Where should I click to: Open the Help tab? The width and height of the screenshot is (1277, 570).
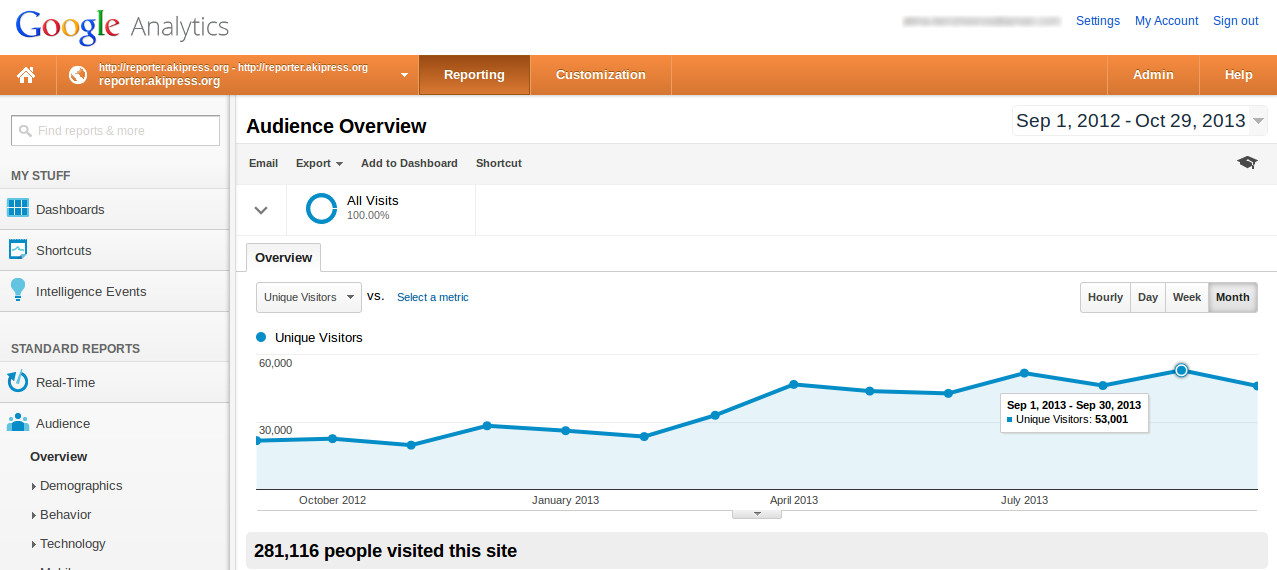(x=1238, y=75)
